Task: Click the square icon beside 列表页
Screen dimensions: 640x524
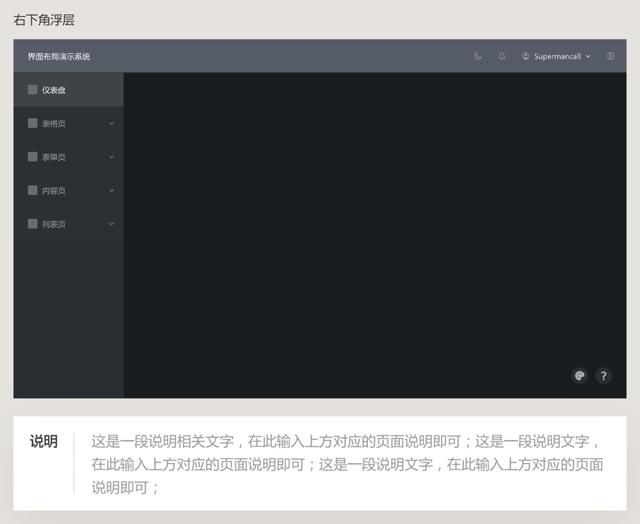Action: 33,224
